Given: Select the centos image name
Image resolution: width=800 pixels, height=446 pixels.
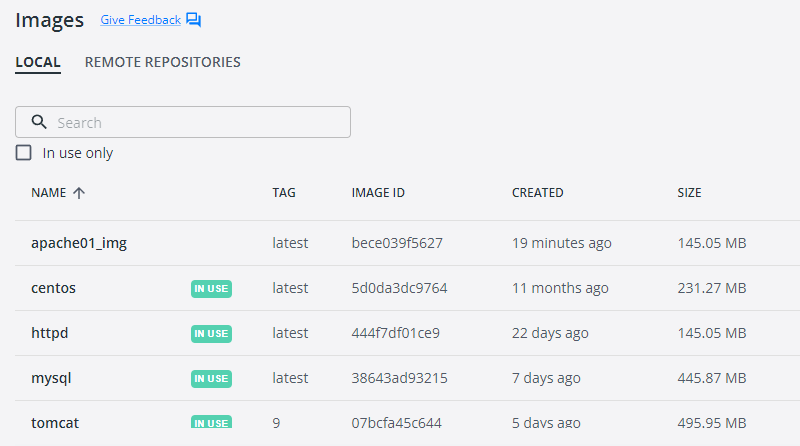Looking at the screenshot, I should (x=53, y=288).
